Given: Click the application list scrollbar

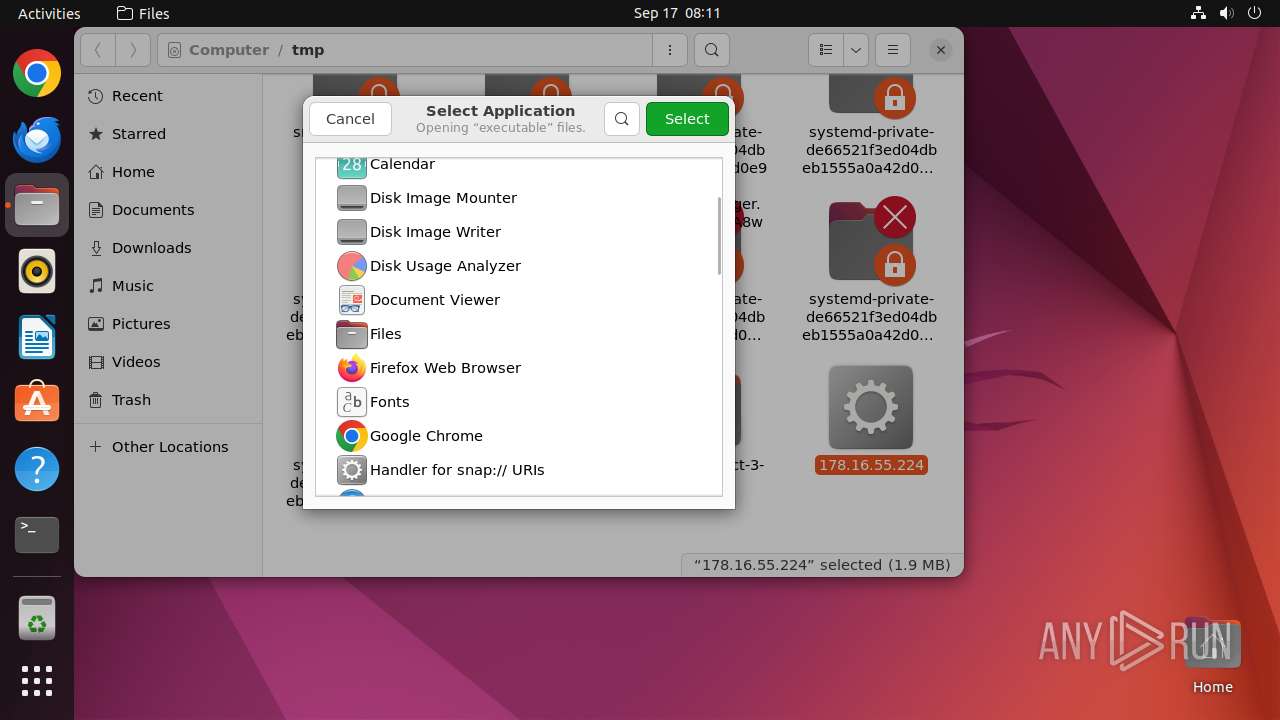Looking at the screenshot, I should tap(718, 236).
